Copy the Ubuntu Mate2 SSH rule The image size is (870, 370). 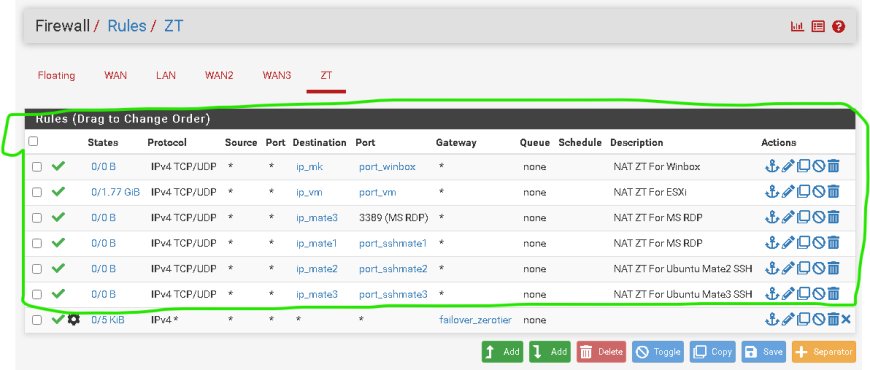tap(803, 268)
